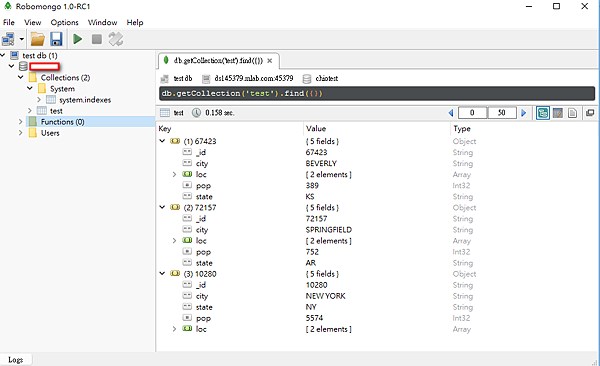The image size is (600, 366).
Task: Expand the test collection in tree
Action: pos(30,111)
